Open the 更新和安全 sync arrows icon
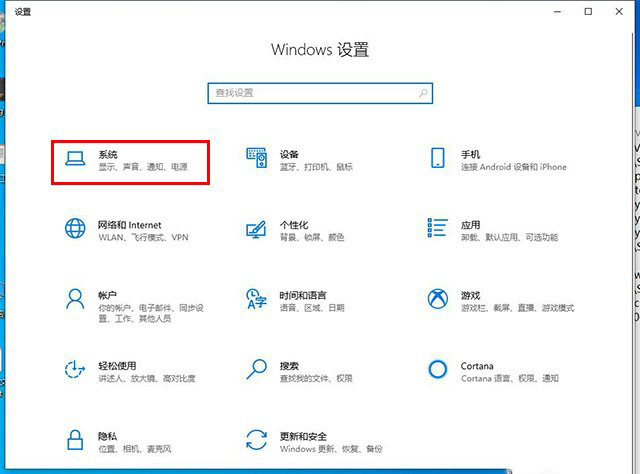 (x=256, y=440)
